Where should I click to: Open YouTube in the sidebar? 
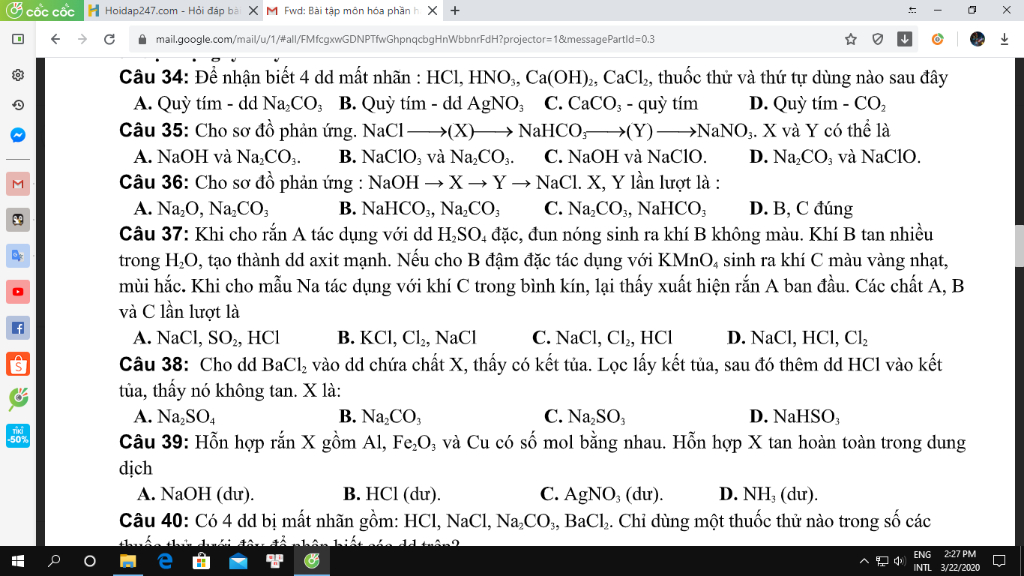(18, 292)
